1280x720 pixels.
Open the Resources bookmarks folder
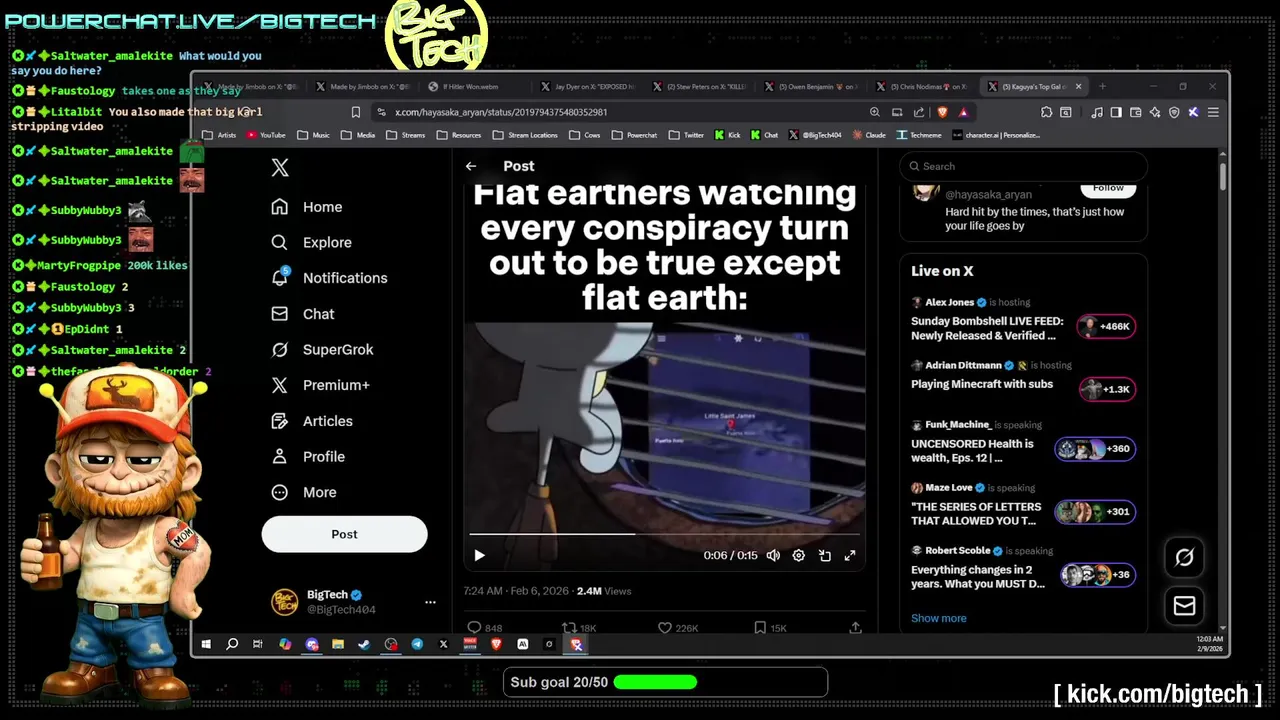459,135
